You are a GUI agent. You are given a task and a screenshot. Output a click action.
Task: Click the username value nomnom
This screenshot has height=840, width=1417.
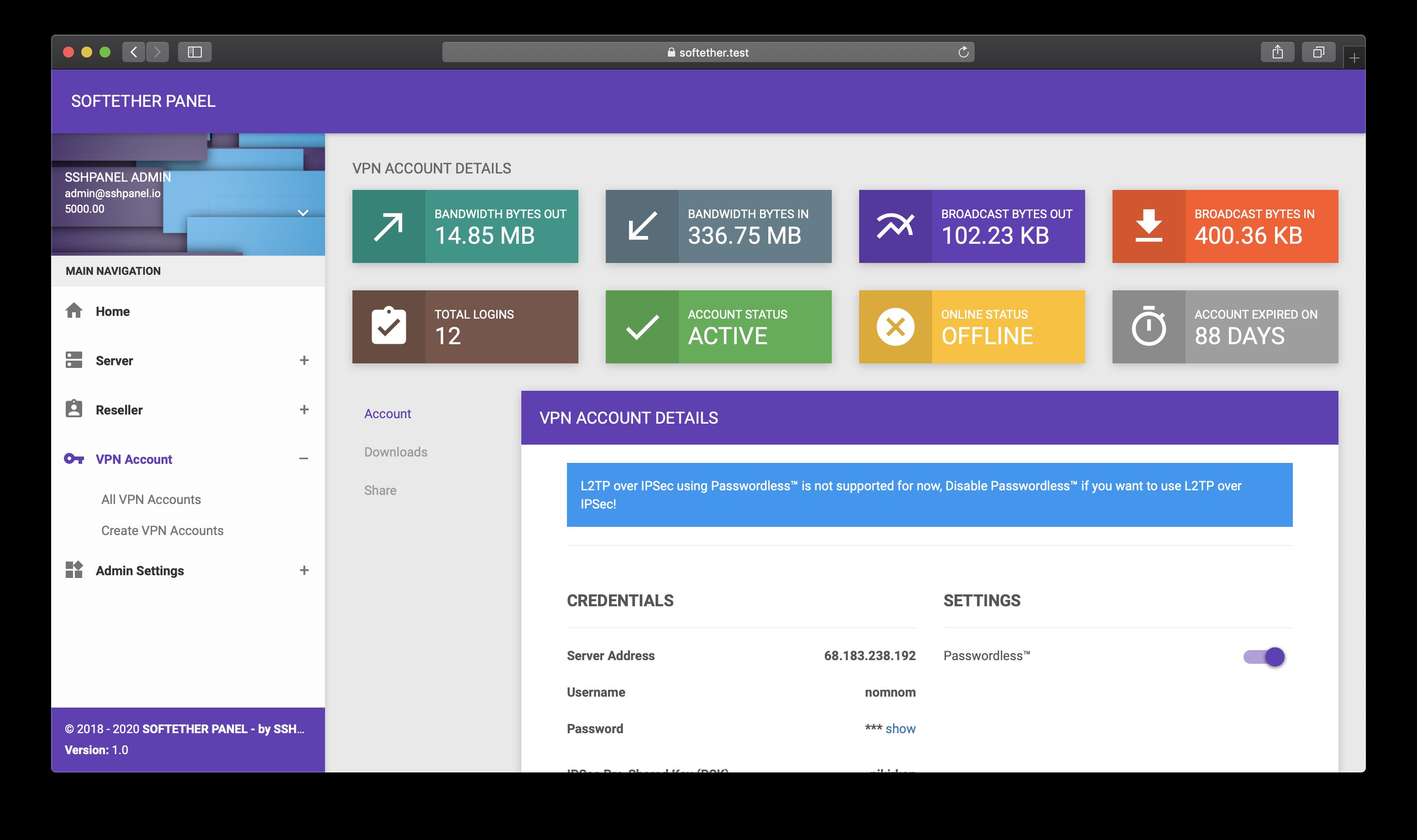890,692
